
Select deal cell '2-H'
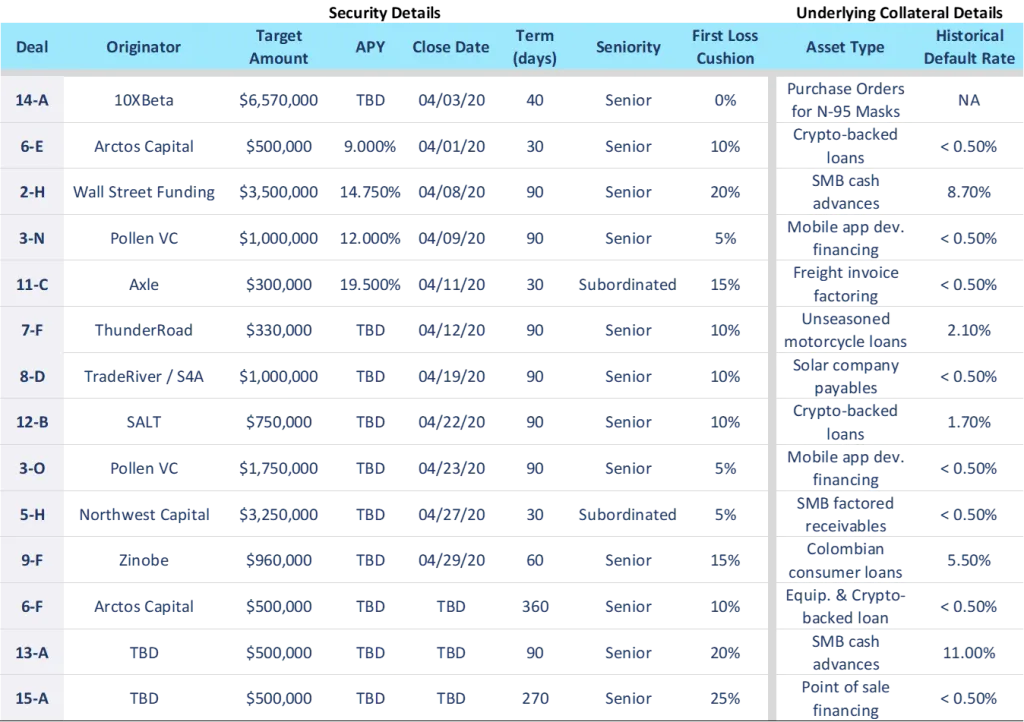[x=32, y=192]
